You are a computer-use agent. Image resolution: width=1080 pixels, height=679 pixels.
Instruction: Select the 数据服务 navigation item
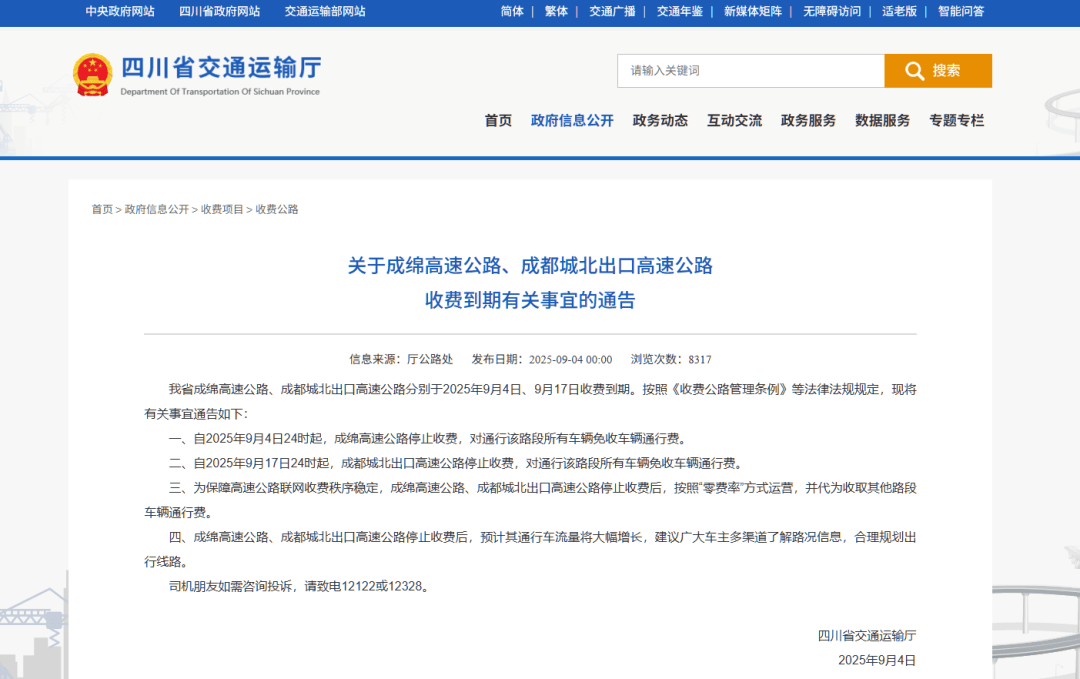click(882, 120)
